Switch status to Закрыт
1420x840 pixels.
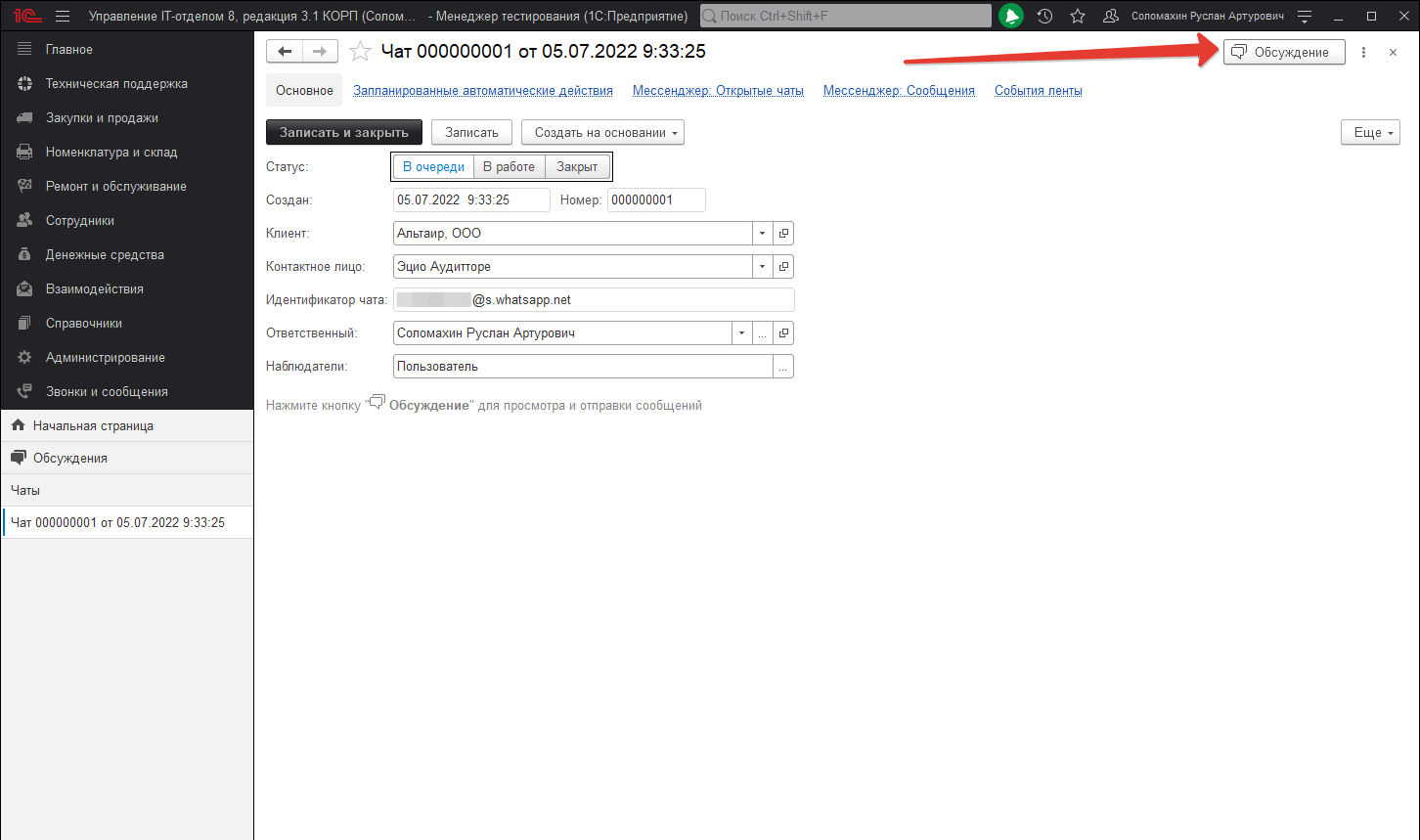pyautogui.click(x=576, y=166)
